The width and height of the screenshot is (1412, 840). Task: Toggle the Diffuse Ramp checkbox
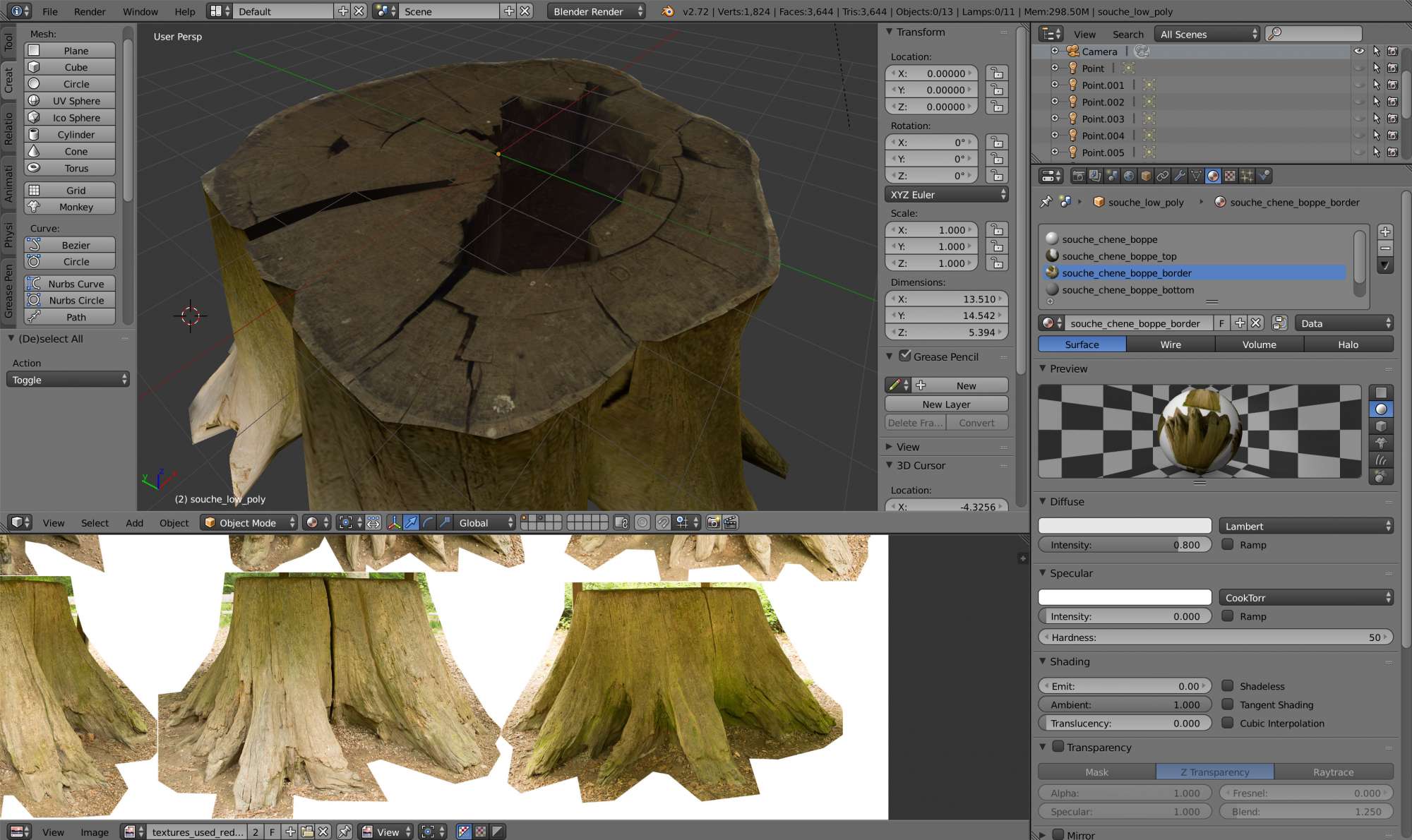click(x=1228, y=544)
